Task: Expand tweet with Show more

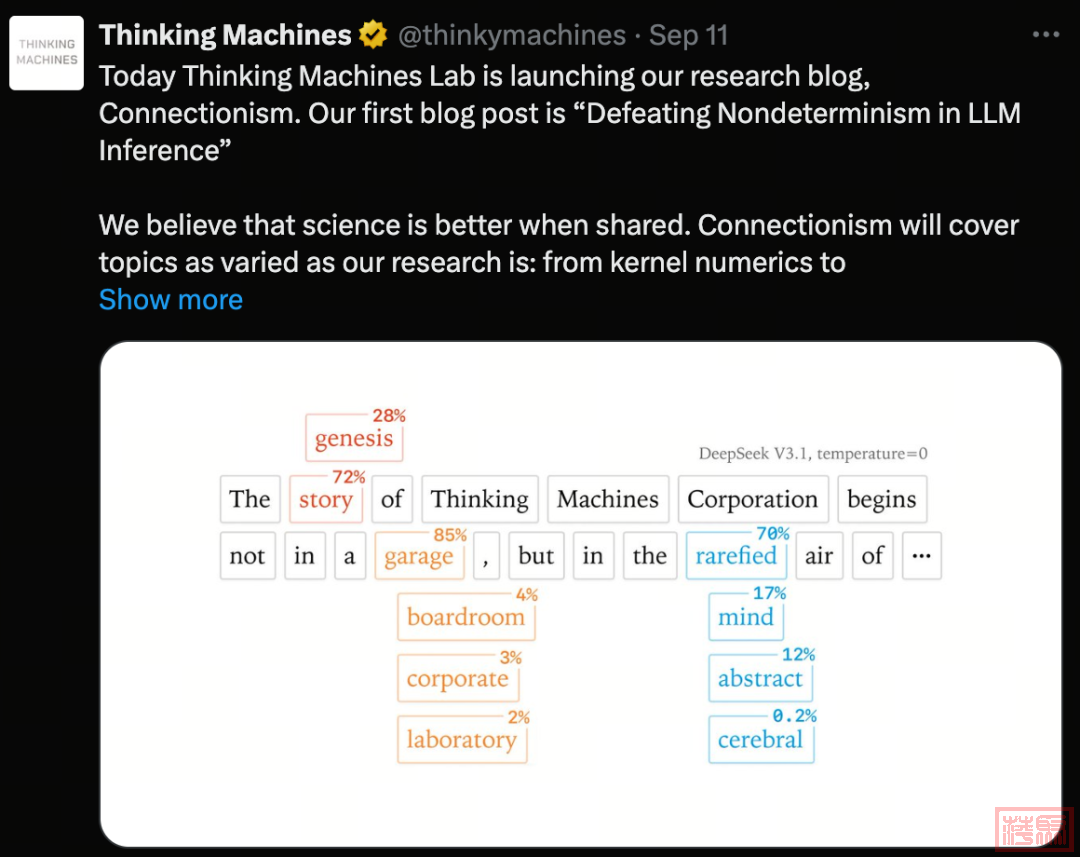Action: point(171,300)
